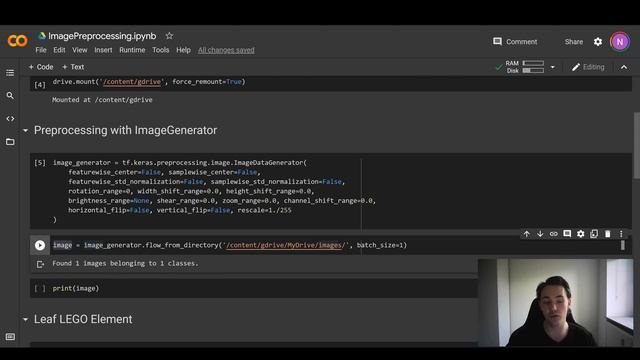640x360 pixels.
Task: Open the View menu
Action: [x=80, y=50]
